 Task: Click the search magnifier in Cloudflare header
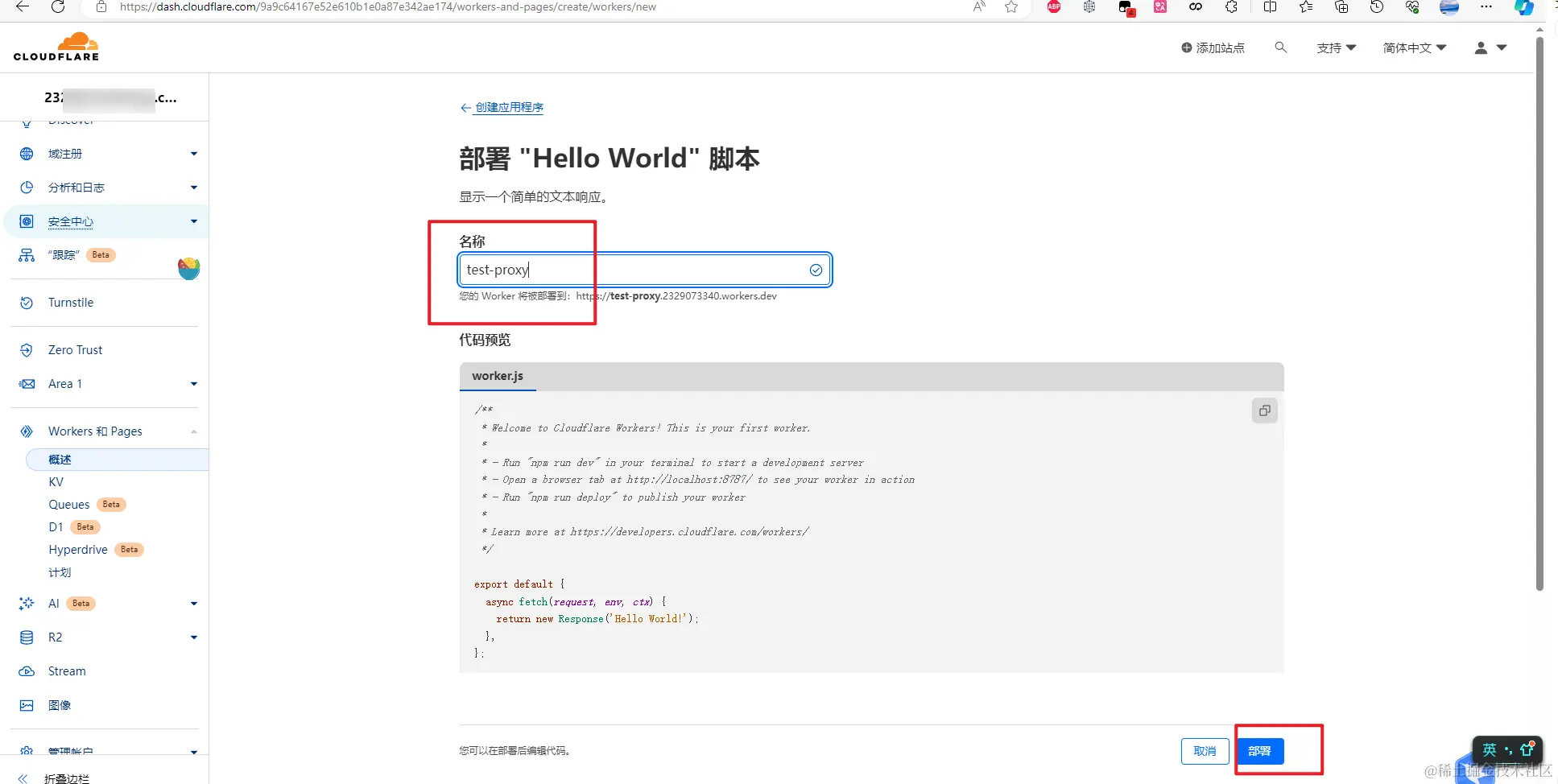tap(1281, 47)
